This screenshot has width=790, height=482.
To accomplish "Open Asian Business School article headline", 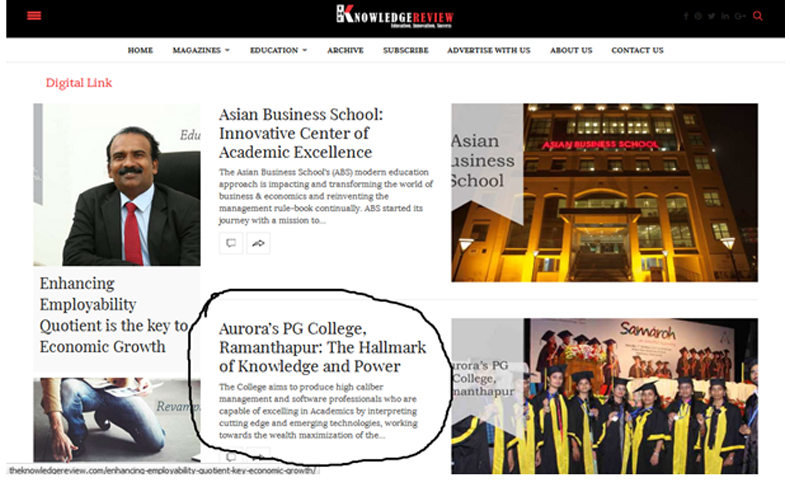I will click(x=301, y=133).
